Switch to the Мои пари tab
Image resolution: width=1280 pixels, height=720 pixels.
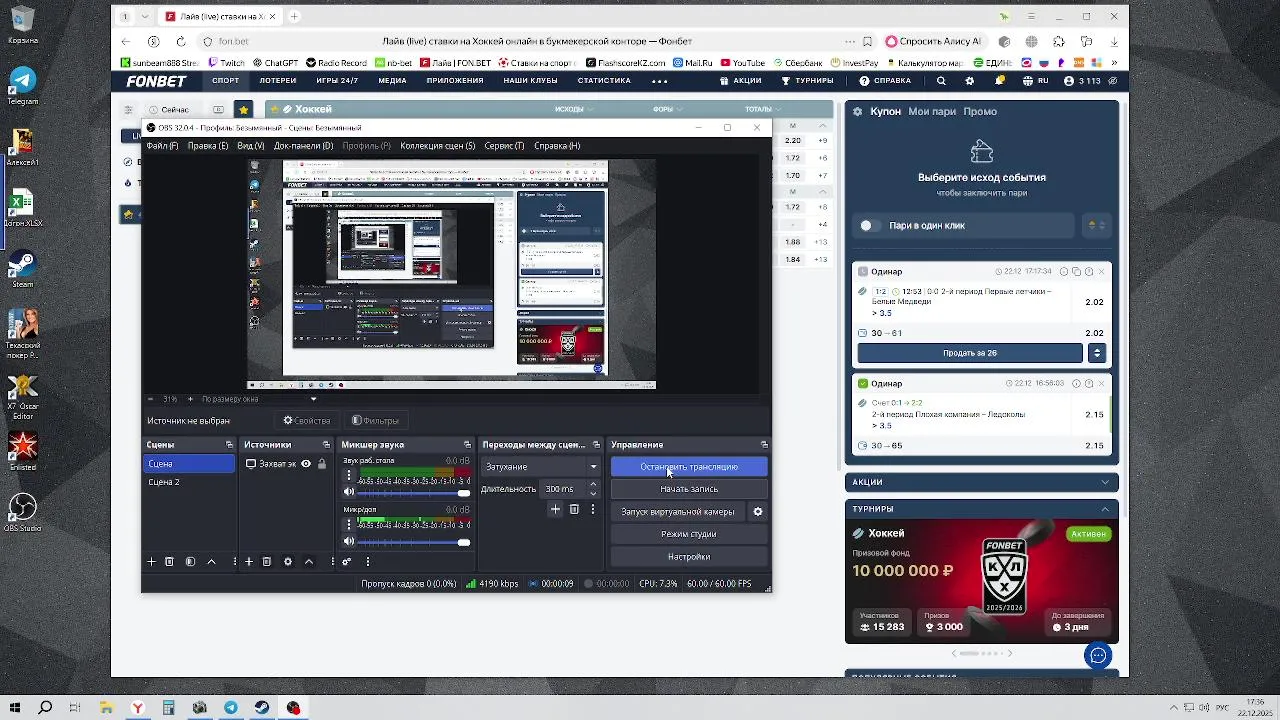[932, 112]
